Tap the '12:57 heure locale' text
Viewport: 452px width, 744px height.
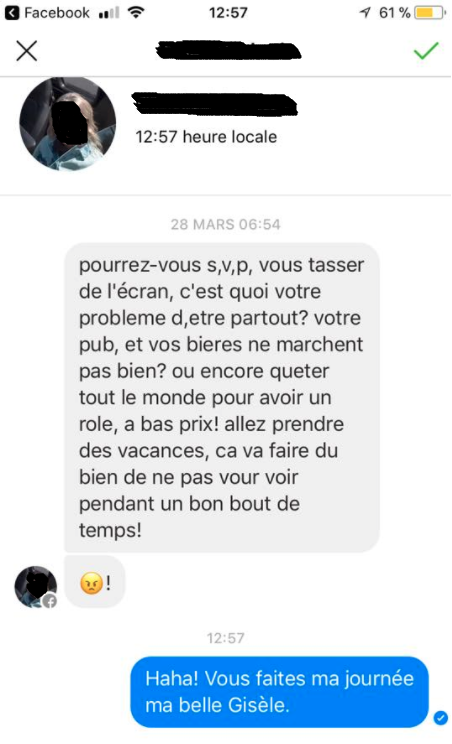coord(206,137)
